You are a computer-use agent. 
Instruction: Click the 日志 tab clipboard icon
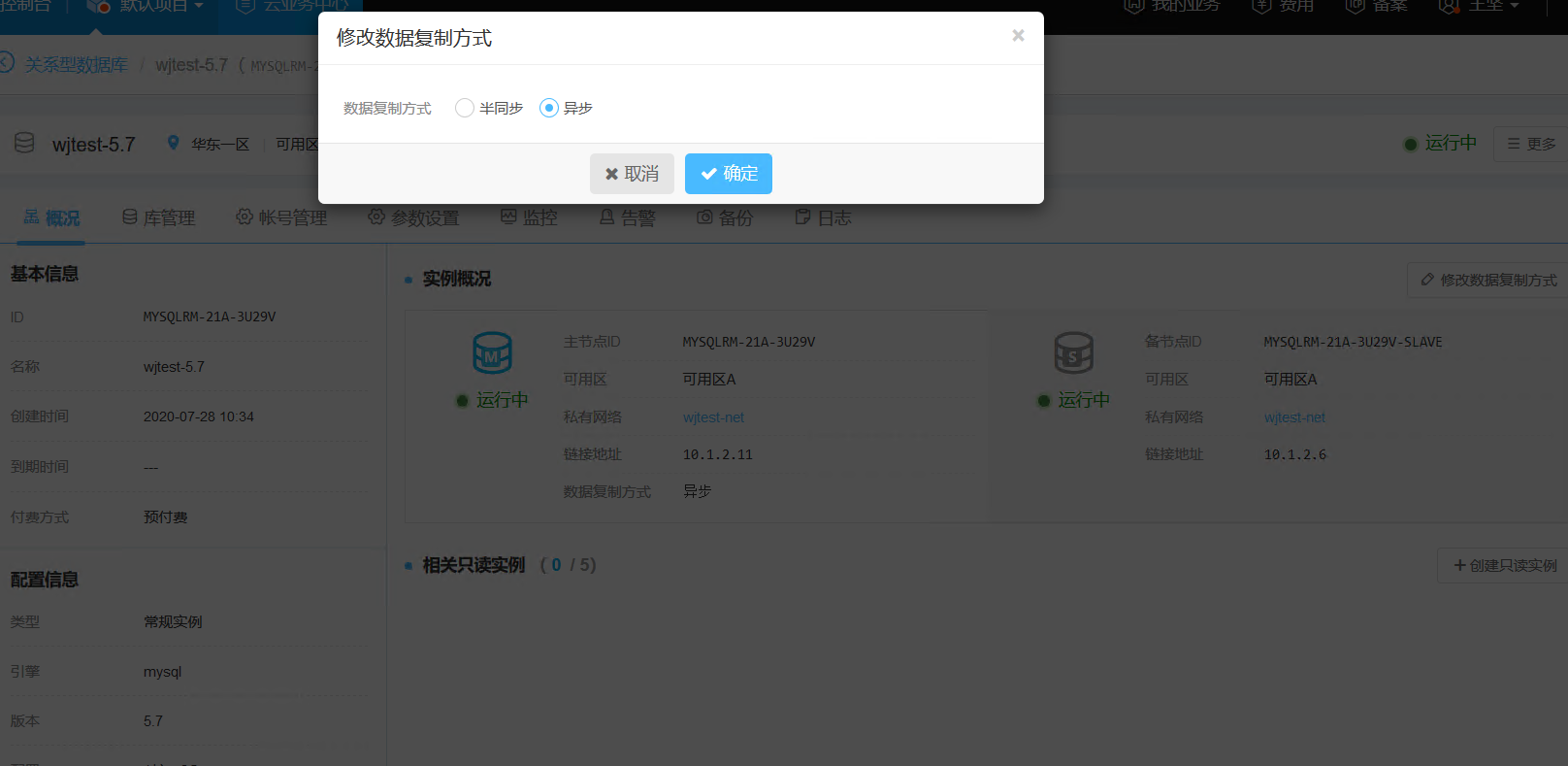pyautogui.click(x=802, y=216)
